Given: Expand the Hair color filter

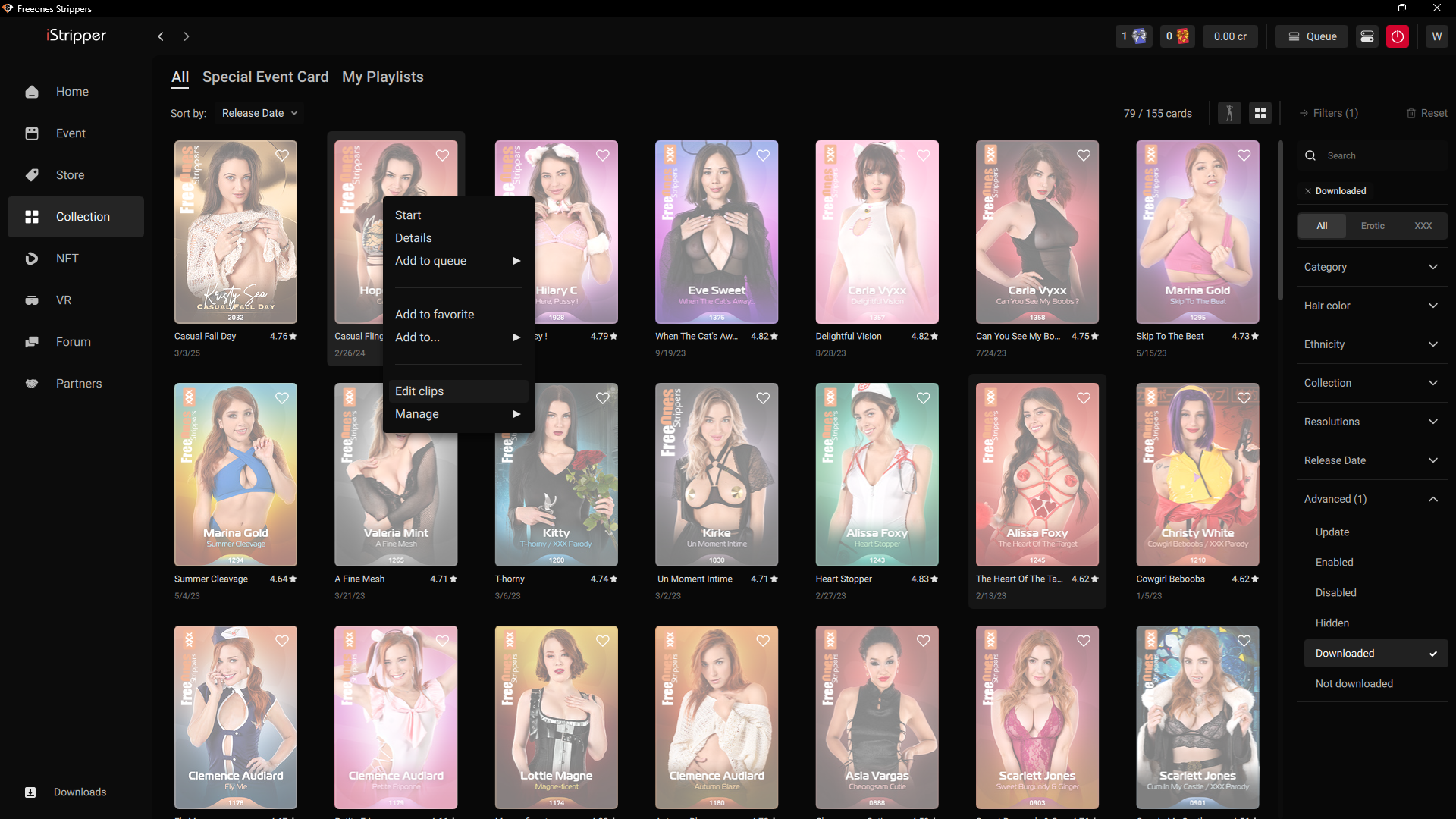Looking at the screenshot, I should pos(1372,306).
